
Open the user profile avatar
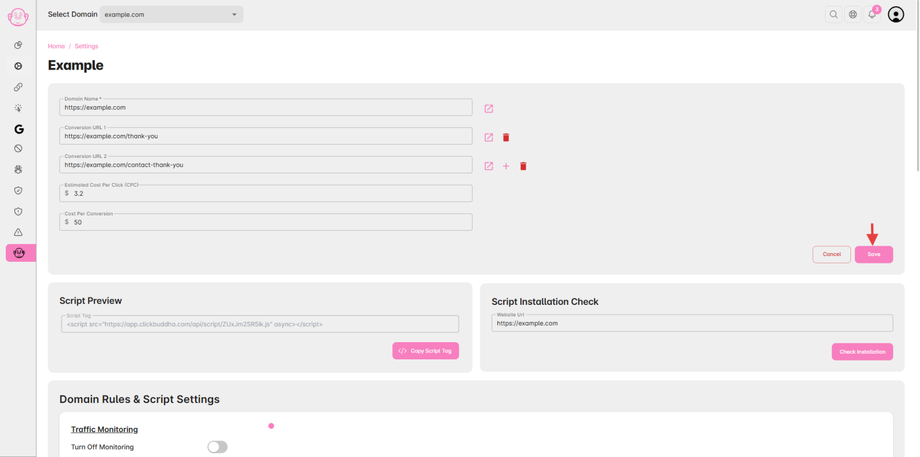tap(896, 15)
